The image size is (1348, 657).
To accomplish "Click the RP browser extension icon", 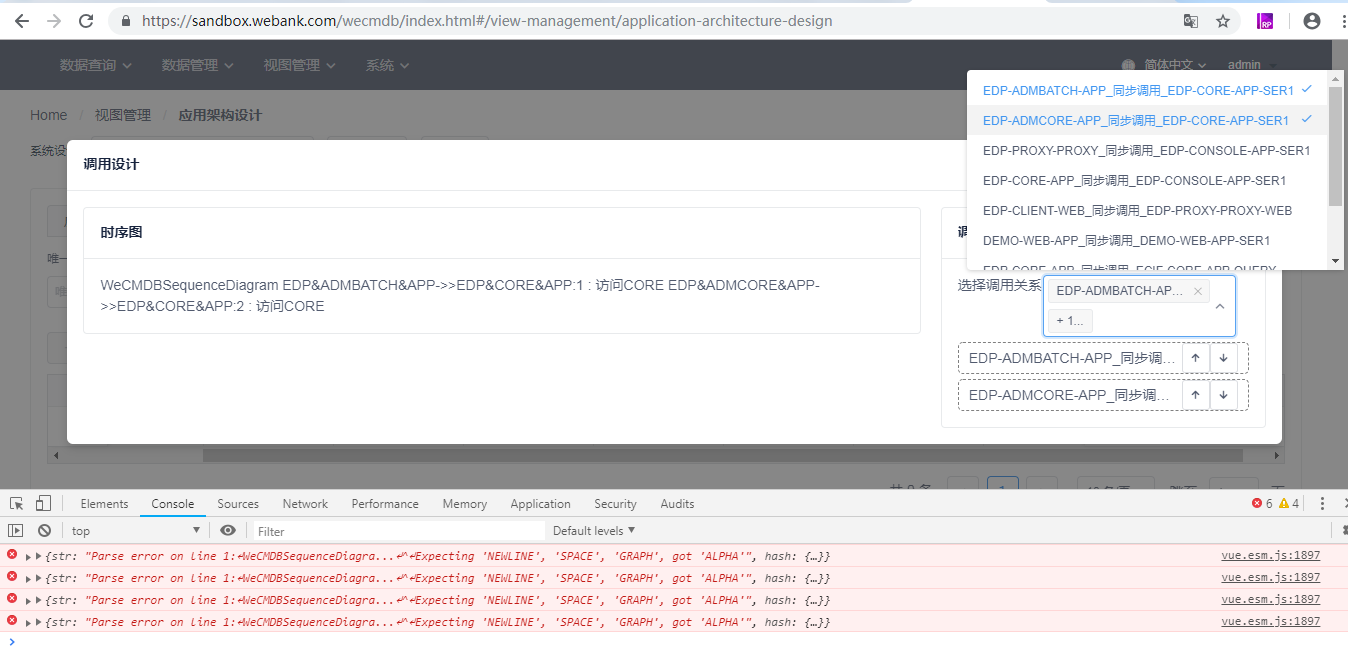I will (x=1265, y=20).
